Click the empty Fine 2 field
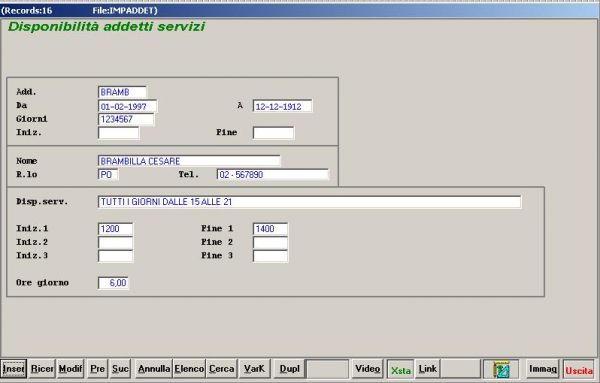The height and width of the screenshot is (383, 600). [270, 242]
